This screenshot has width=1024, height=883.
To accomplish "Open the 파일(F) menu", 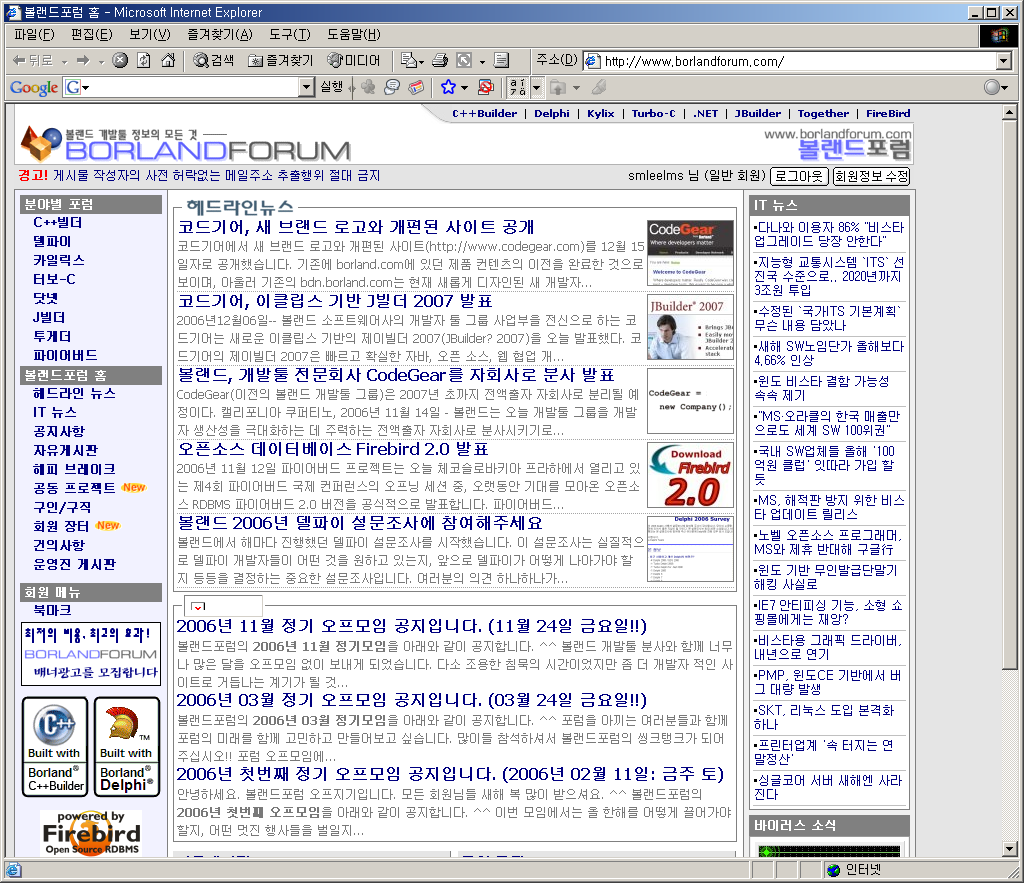I will (x=33, y=35).
